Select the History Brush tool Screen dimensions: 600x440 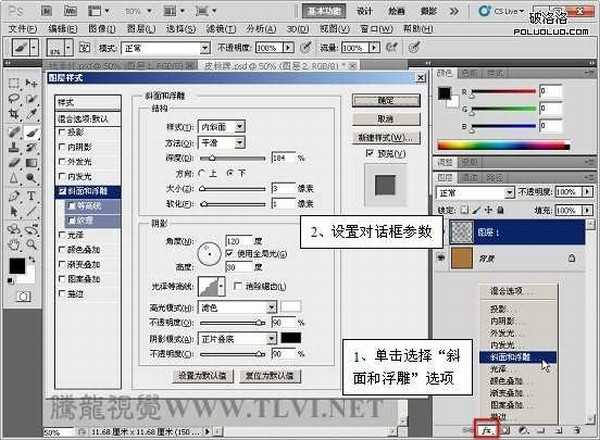(31, 147)
